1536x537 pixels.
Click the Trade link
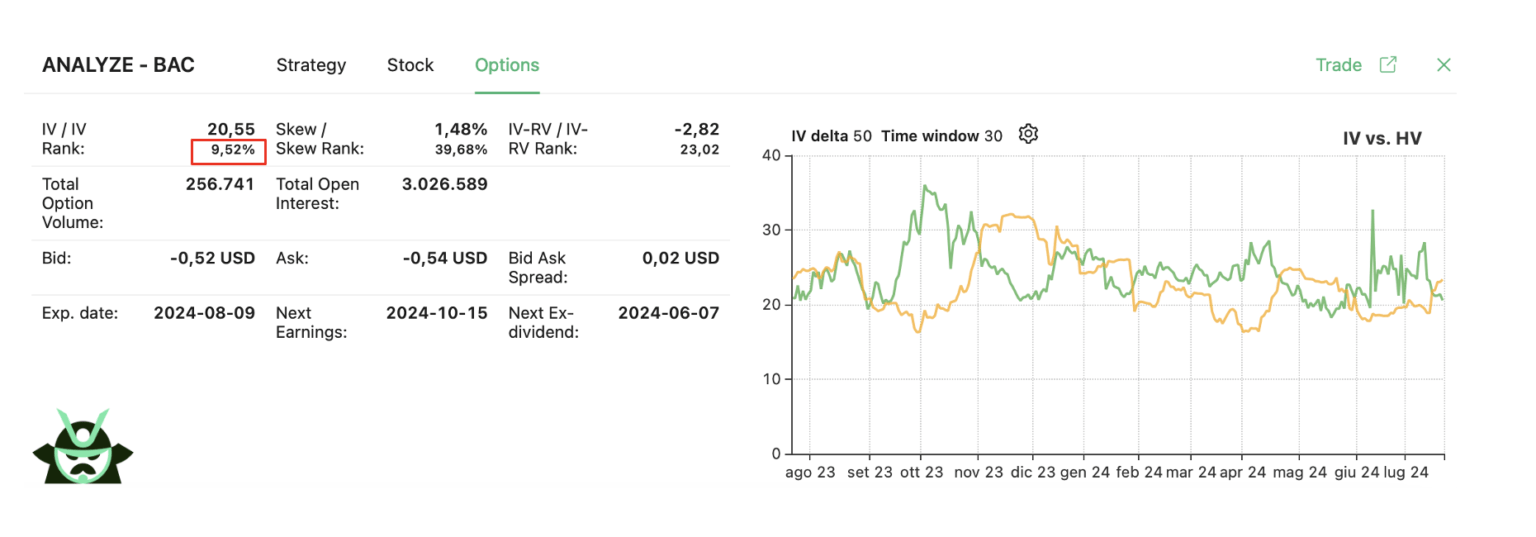tap(1338, 65)
